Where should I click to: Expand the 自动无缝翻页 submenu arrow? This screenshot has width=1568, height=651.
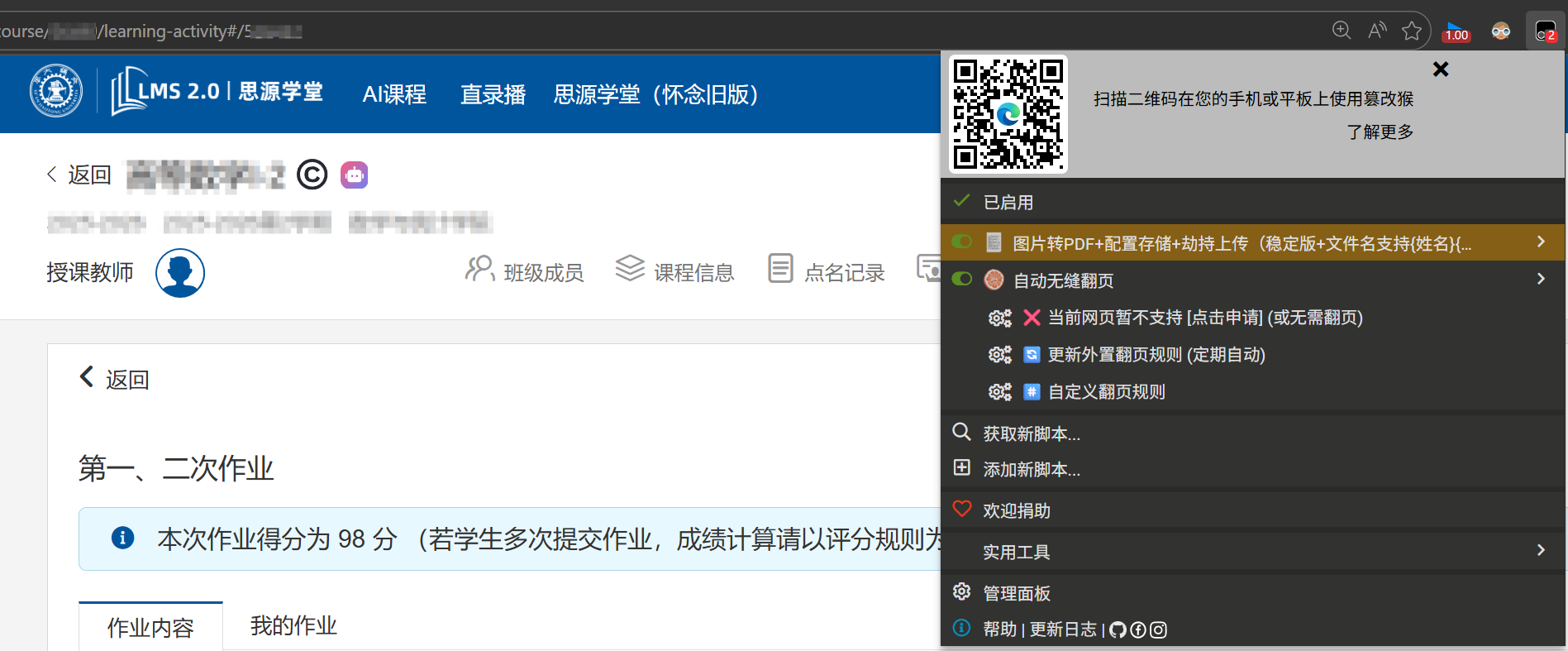[1540, 279]
